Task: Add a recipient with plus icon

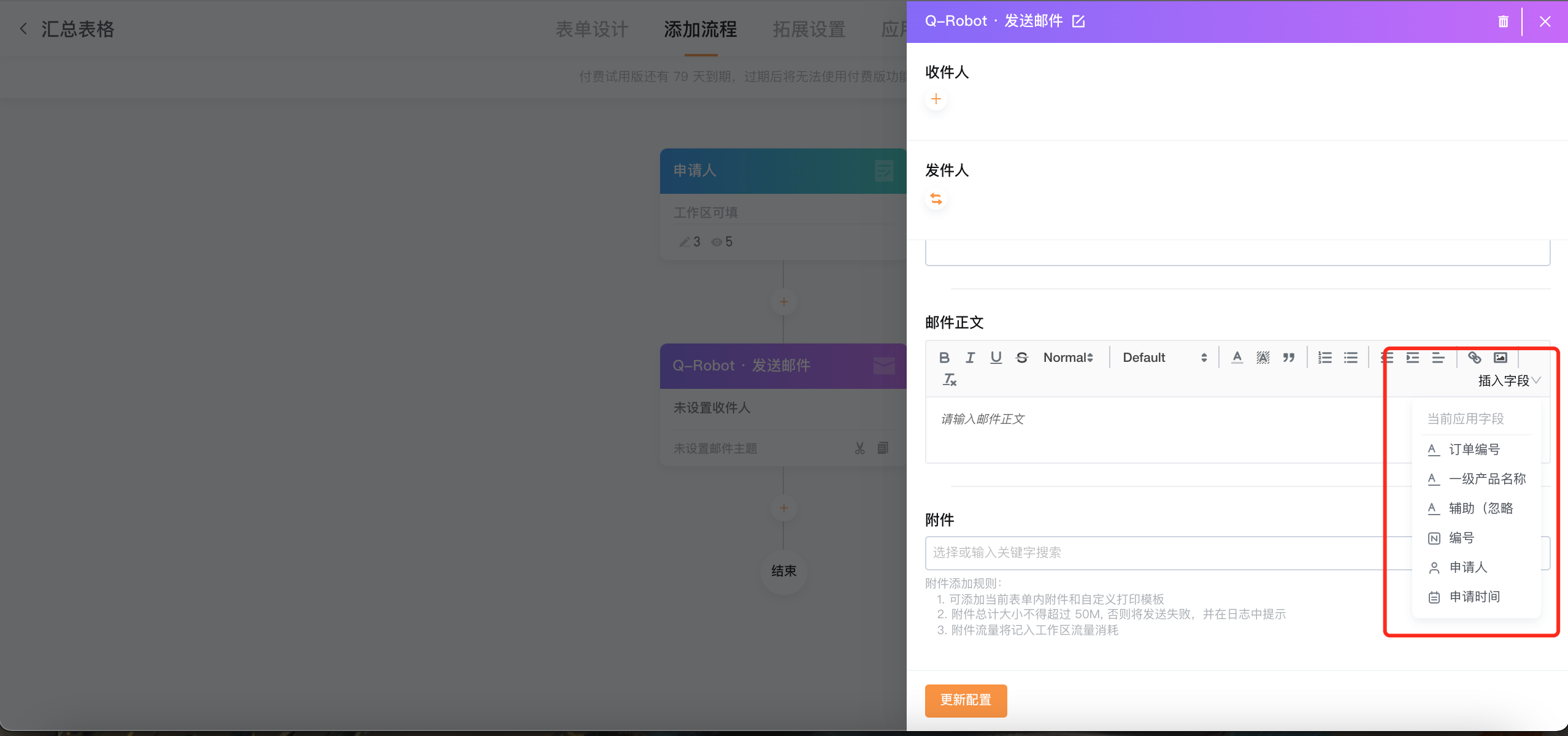Action: pyautogui.click(x=936, y=99)
